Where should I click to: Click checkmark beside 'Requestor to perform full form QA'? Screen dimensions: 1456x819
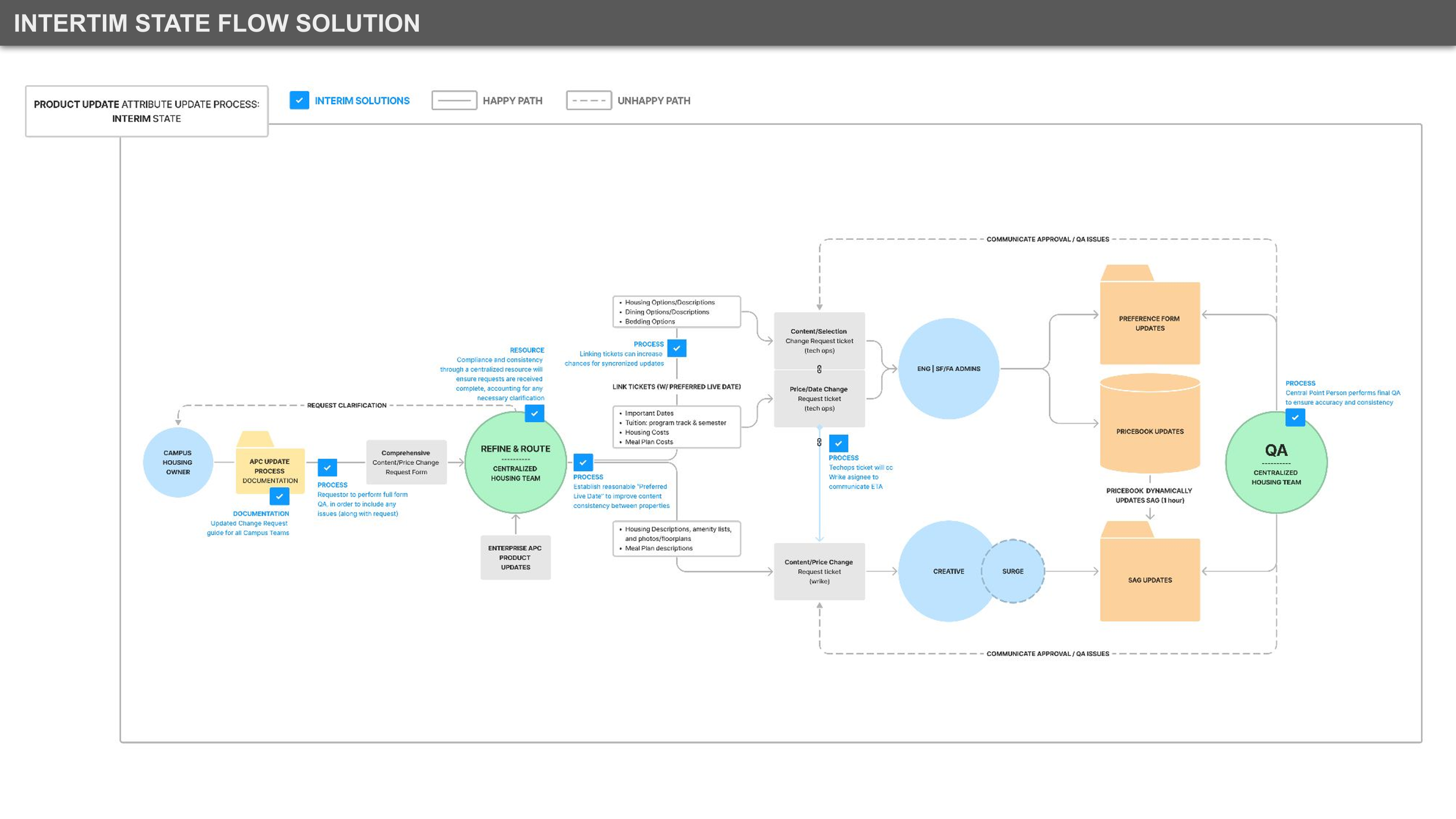point(327,468)
